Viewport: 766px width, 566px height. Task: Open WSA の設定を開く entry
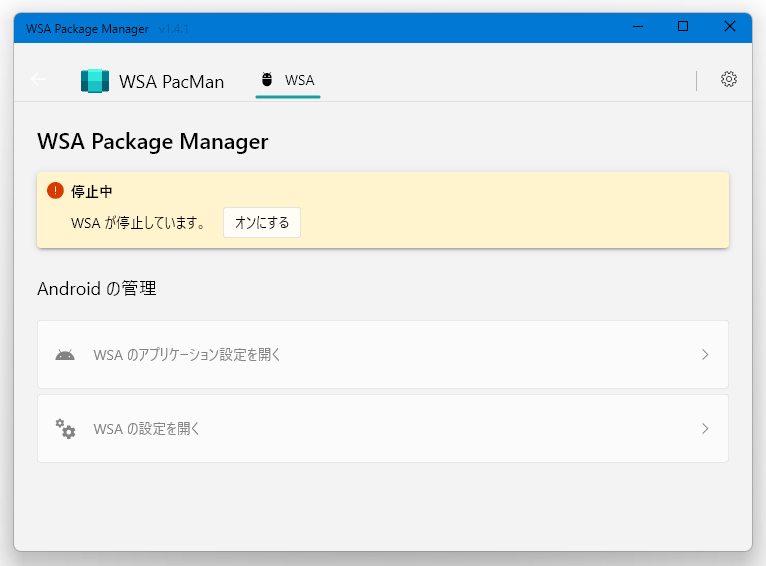[x=383, y=429]
